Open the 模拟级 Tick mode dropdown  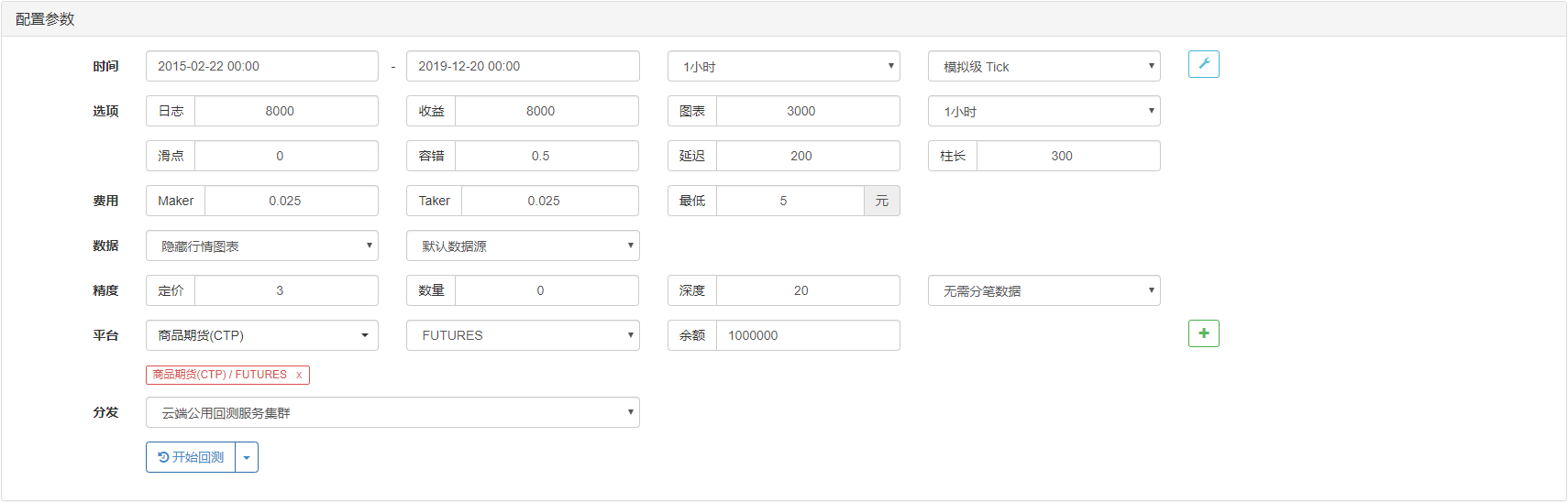click(x=1043, y=66)
